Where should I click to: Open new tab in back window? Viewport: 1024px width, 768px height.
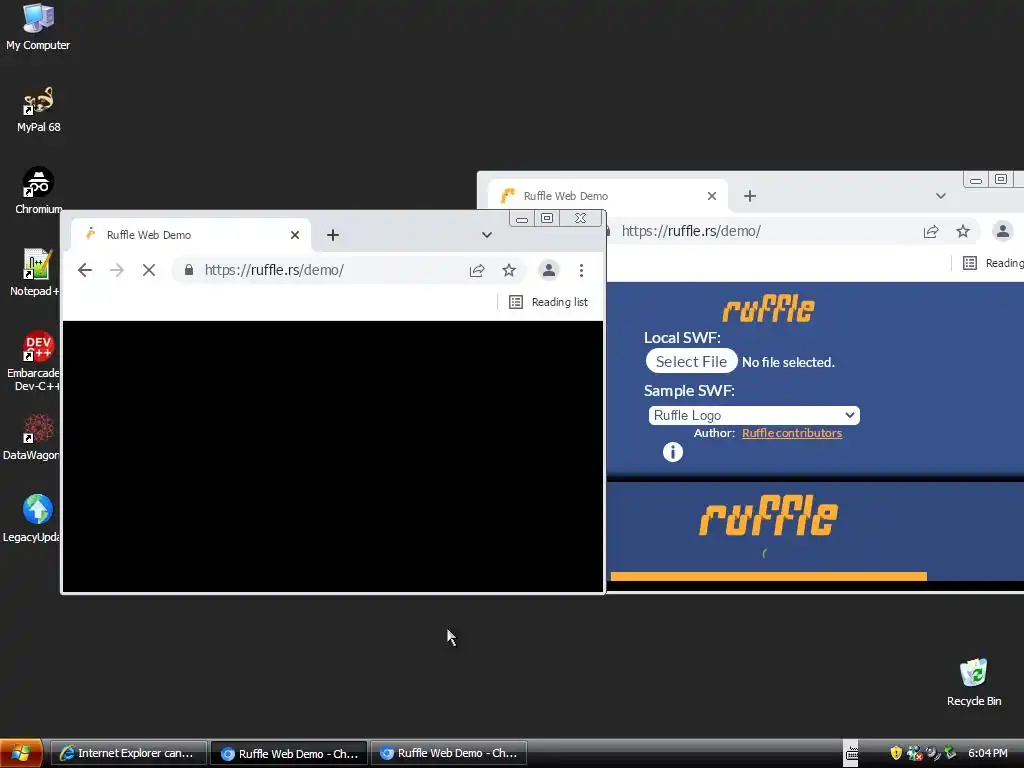750,196
